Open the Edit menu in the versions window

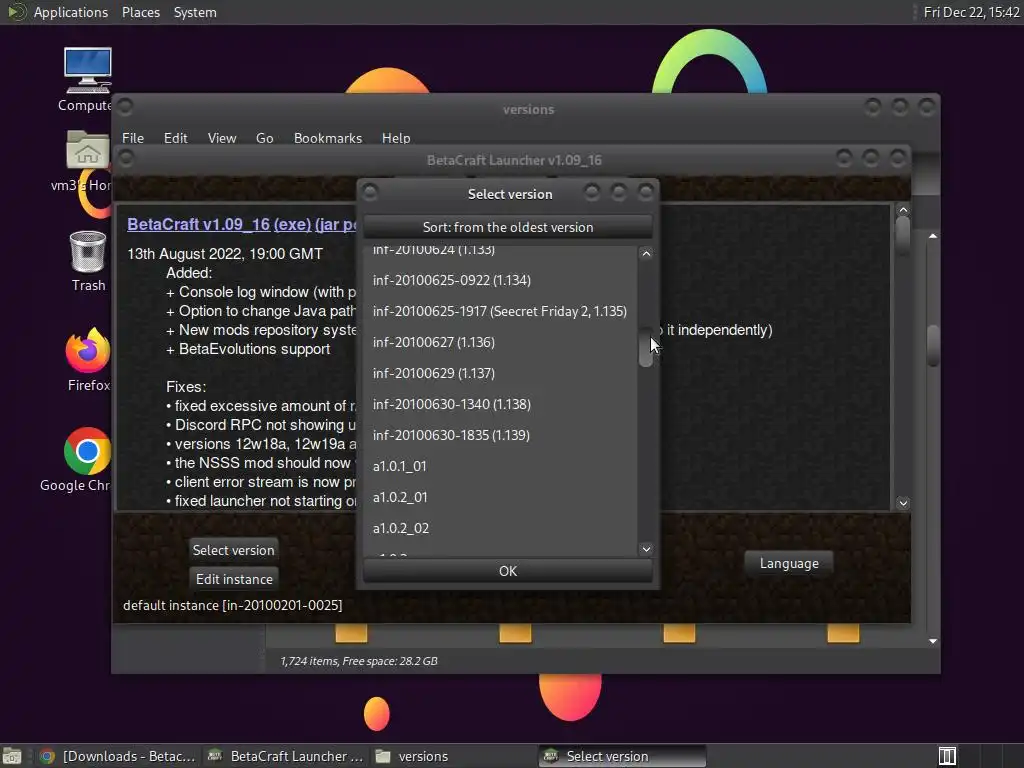175,138
